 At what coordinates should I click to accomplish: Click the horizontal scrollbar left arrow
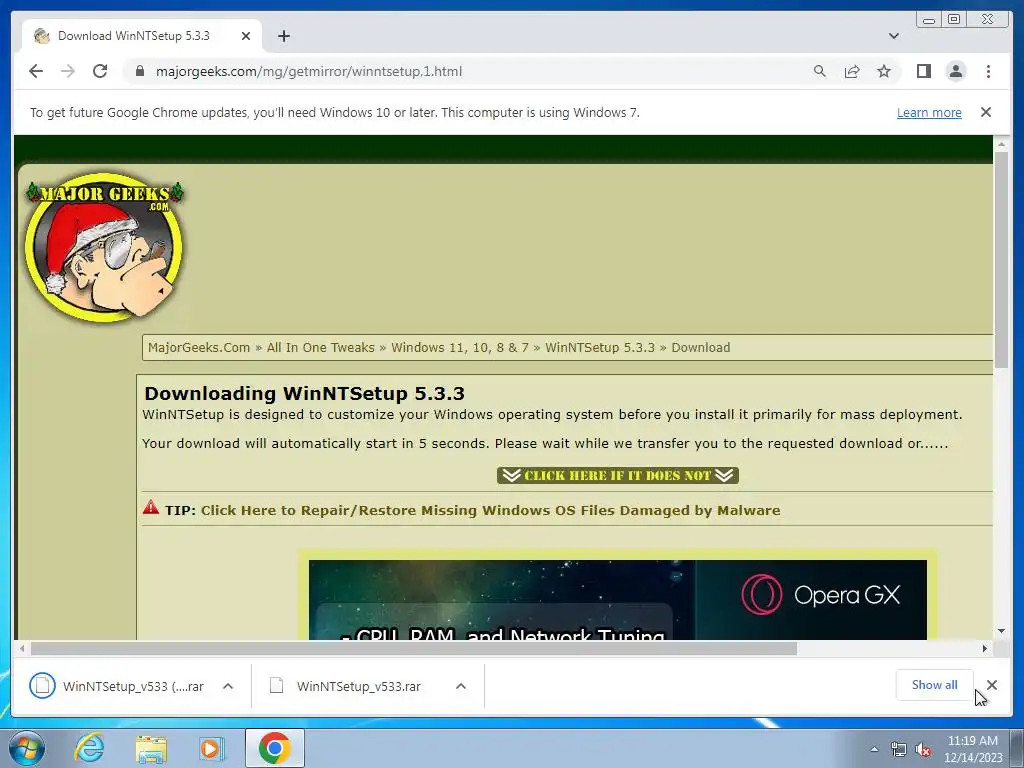coord(22,648)
